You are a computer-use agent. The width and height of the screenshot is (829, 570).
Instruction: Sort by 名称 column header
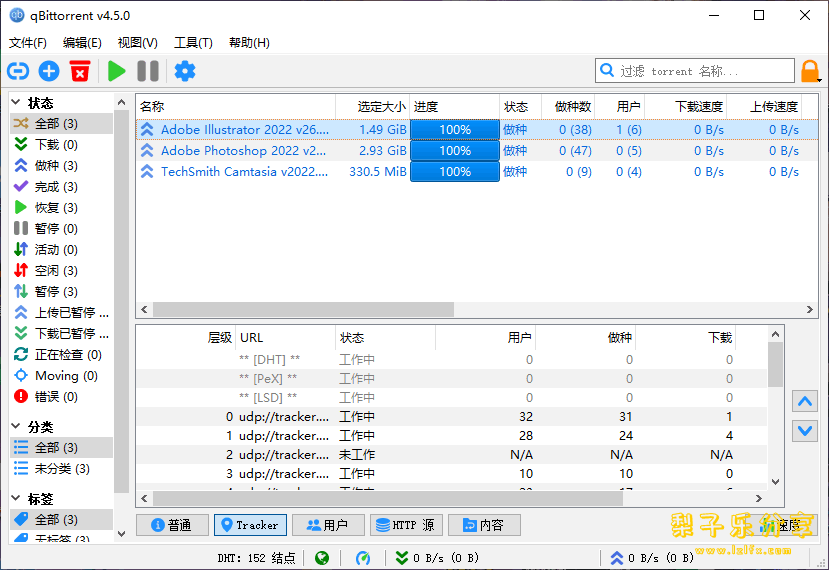[236, 107]
